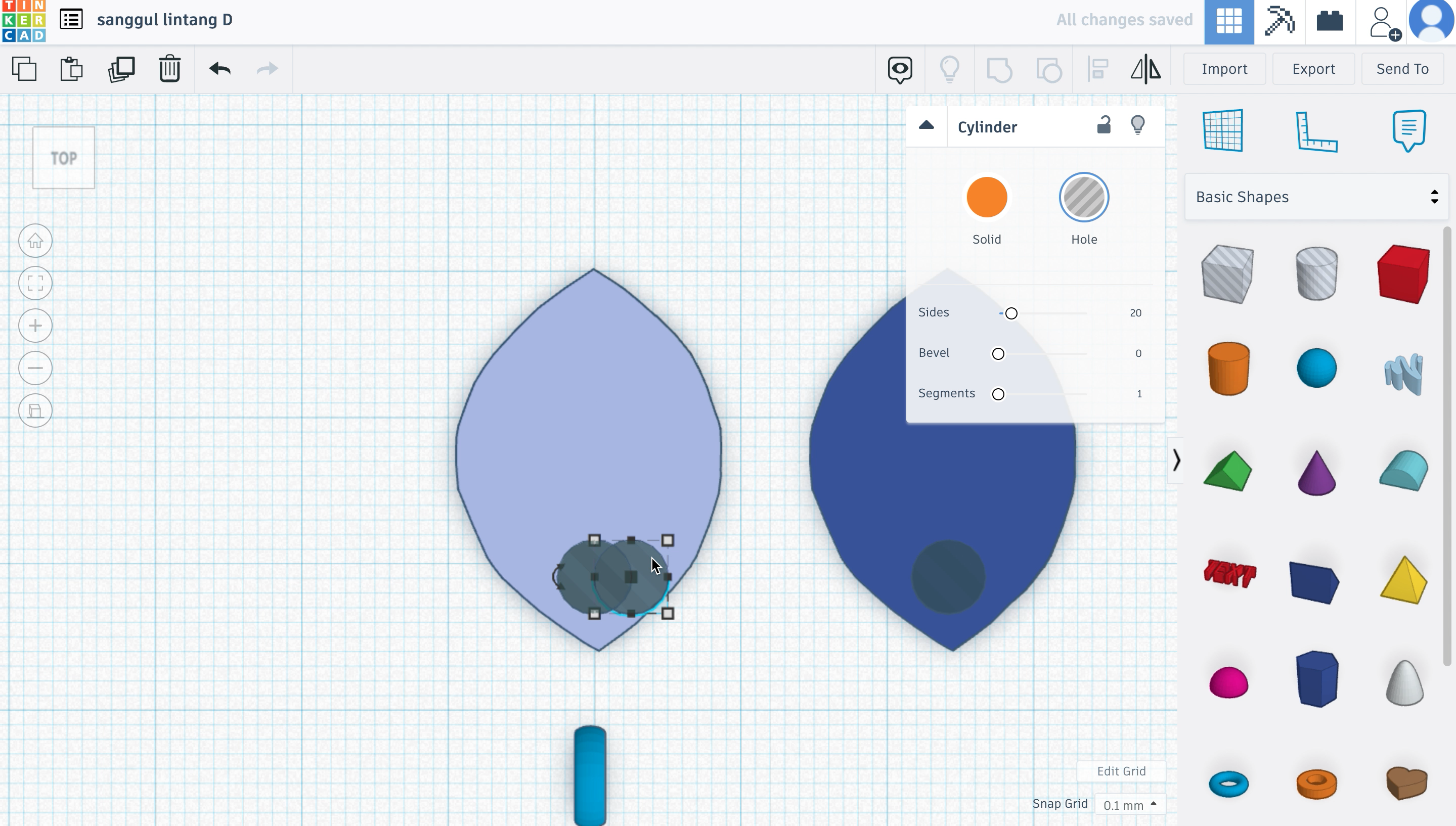This screenshot has height=826, width=1456.
Task: Toggle Solid state for cylinder shape
Action: click(x=987, y=197)
